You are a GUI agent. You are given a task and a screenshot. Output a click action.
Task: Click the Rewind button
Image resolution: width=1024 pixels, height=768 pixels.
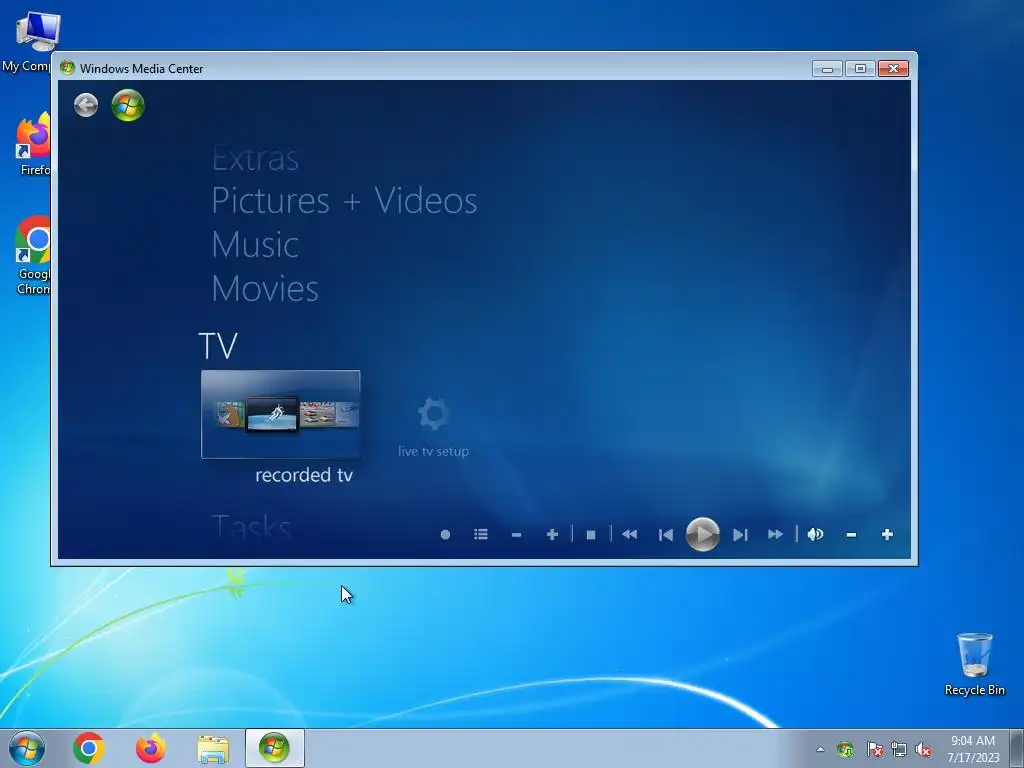[630, 535]
